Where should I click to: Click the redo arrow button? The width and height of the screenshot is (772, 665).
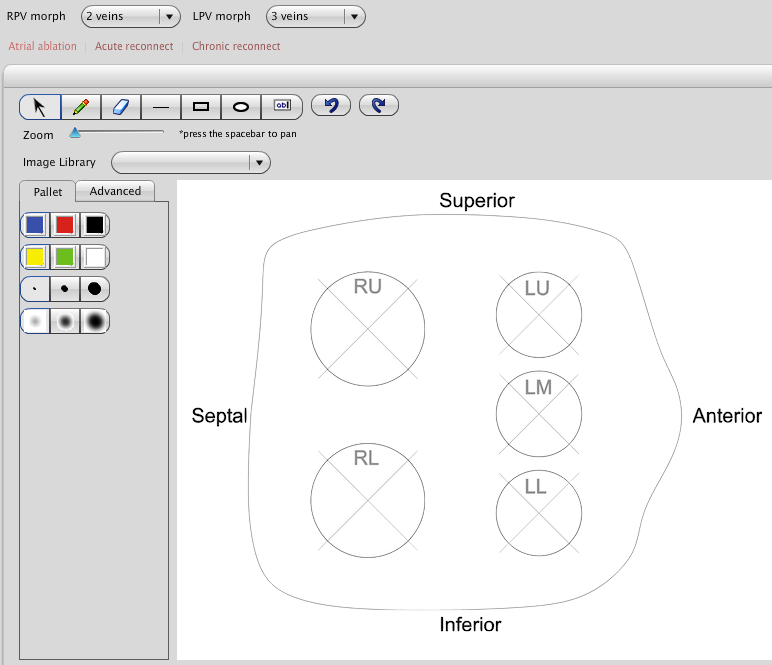[x=379, y=105]
